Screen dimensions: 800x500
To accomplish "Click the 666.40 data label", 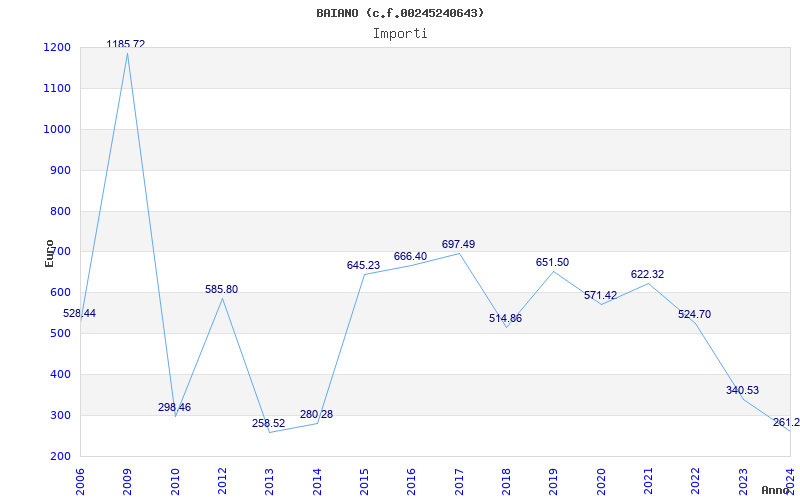I will pos(410,256).
